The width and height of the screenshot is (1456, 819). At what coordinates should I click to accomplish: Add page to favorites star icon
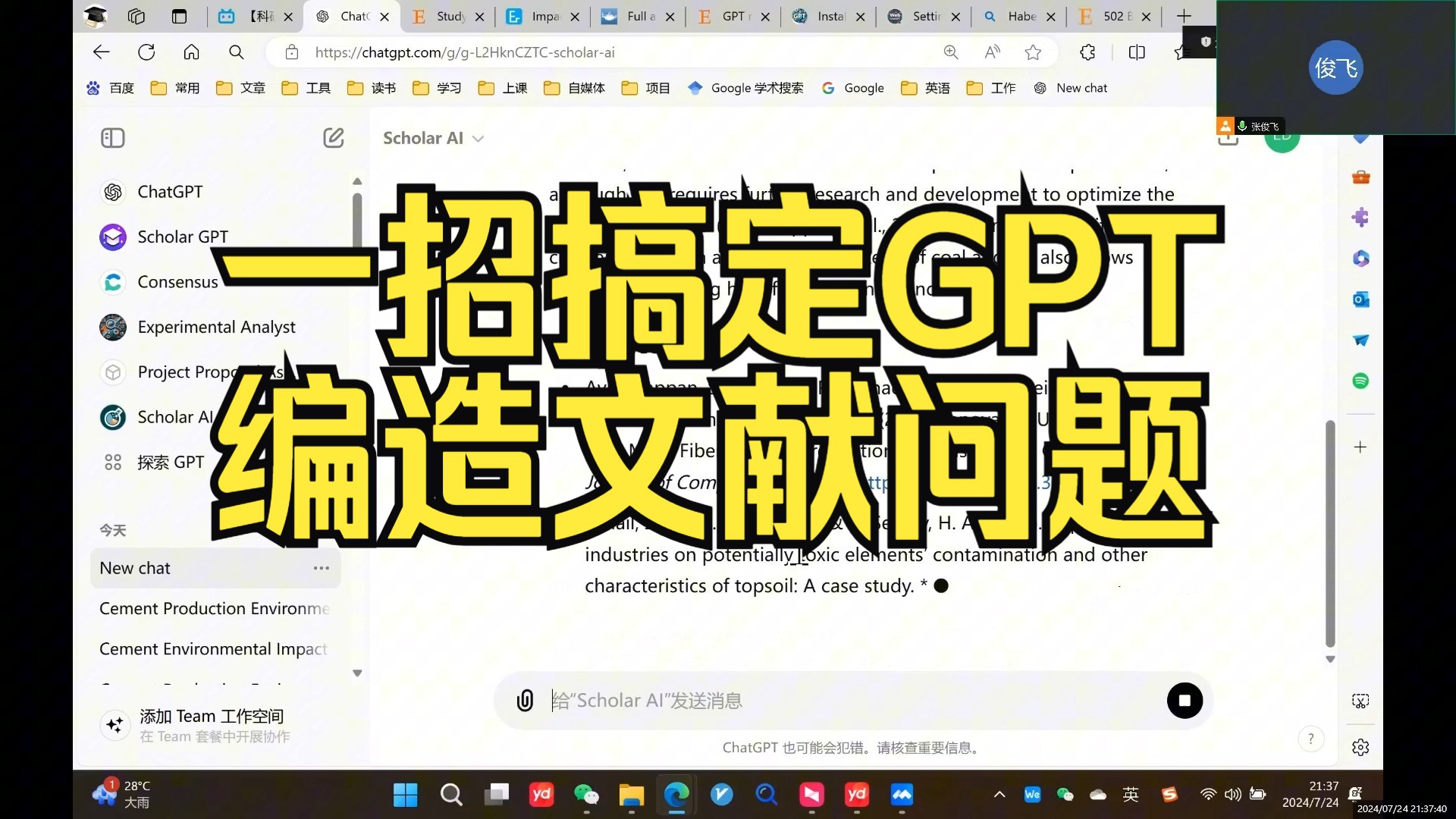(x=1033, y=52)
